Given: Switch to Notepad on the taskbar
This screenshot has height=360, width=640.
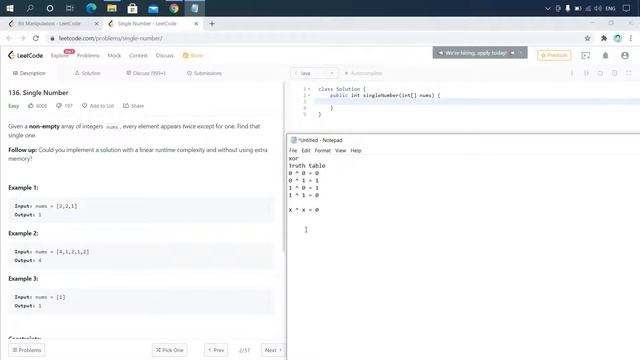Looking at the screenshot, I should coord(195,8).
